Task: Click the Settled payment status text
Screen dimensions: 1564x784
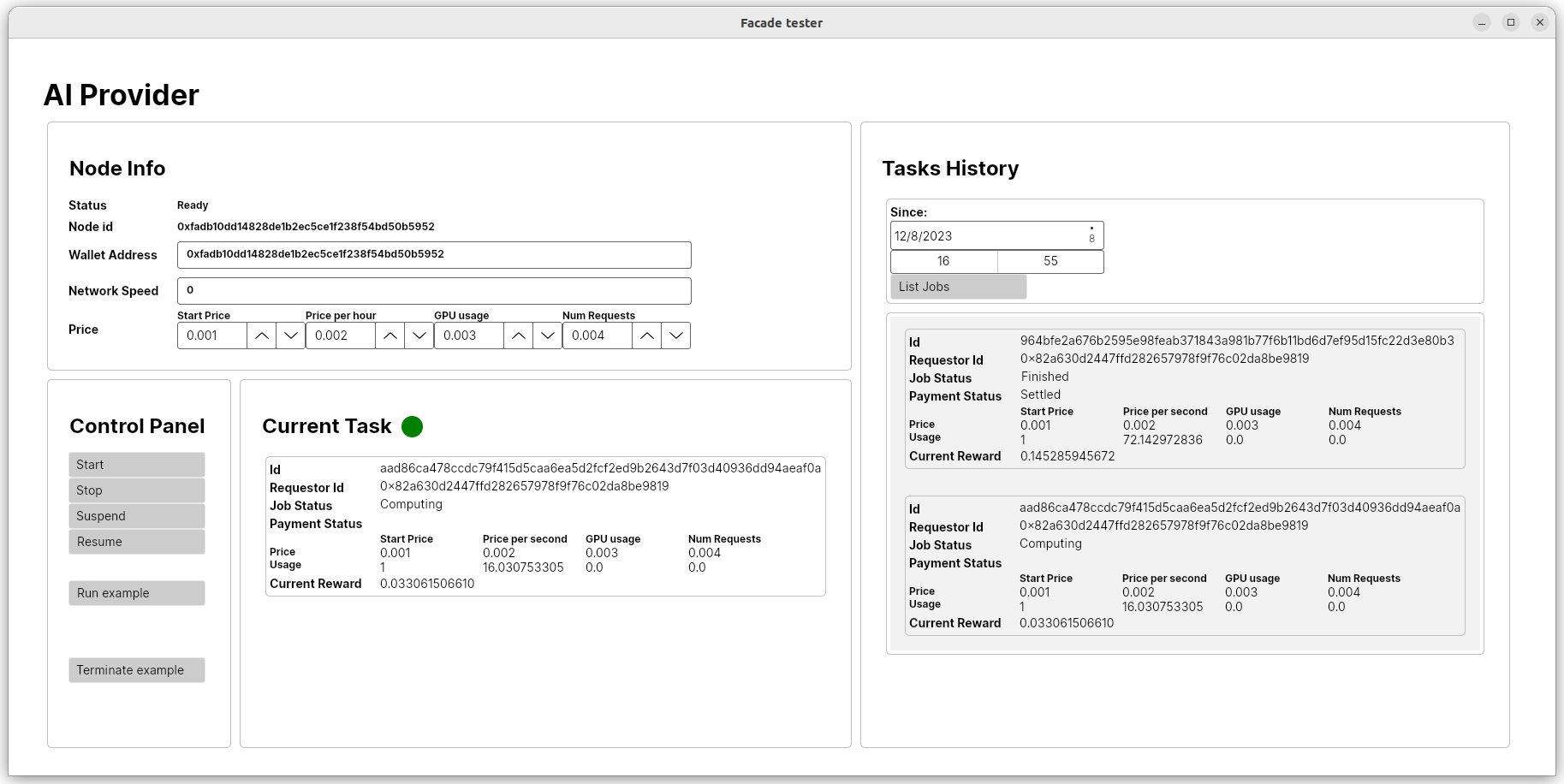Action: 1040,395
